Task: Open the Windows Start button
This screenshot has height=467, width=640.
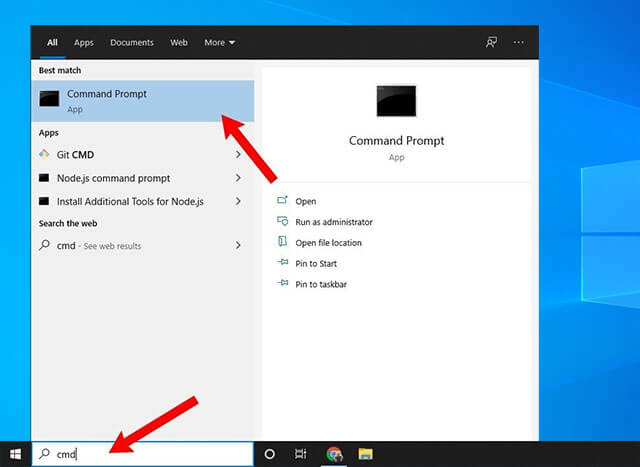Action: 16,454
